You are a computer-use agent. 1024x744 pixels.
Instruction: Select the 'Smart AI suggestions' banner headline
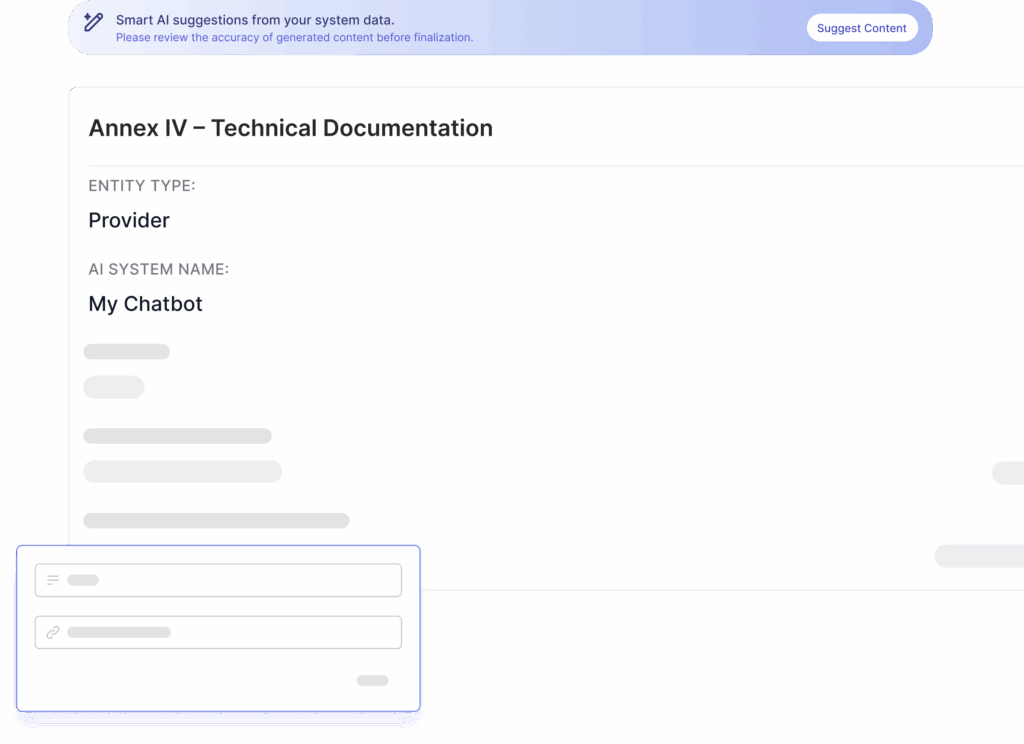pyautogui.click(x=254, y=20)
